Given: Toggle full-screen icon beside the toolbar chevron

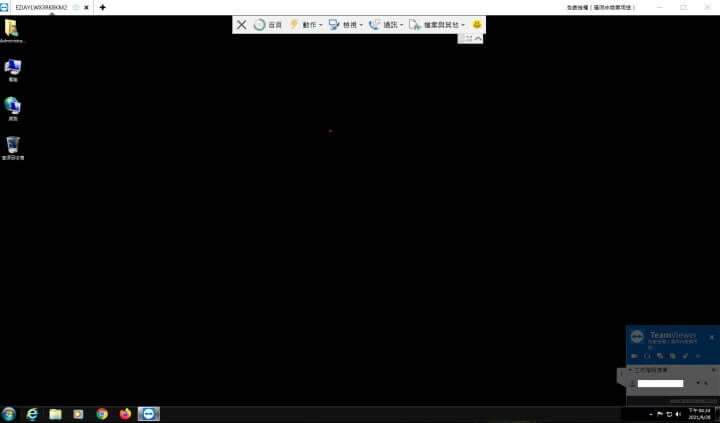Looking at the screenshot, I should [468, 39].
